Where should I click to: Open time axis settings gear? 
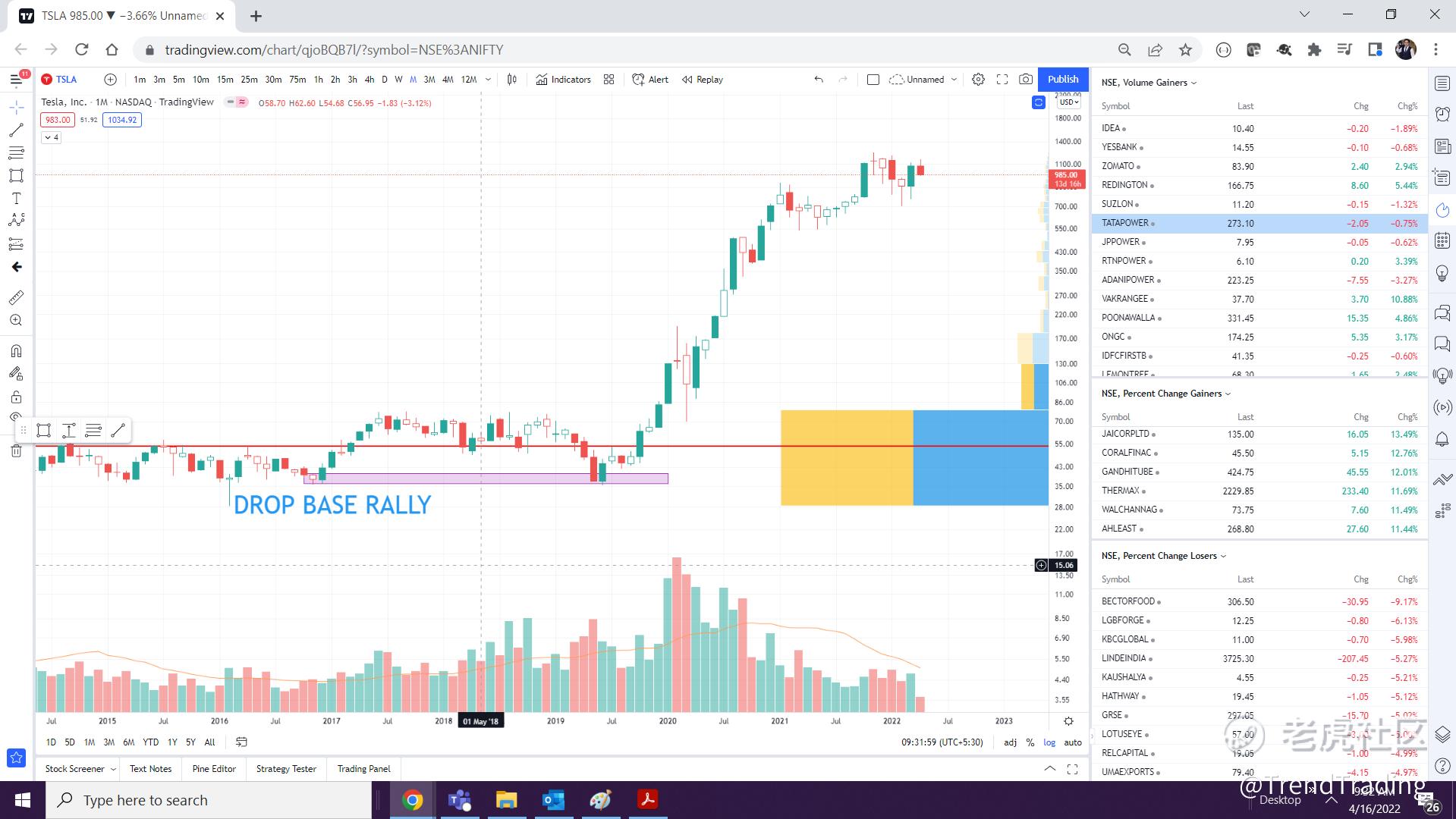tap(1068, 721)
